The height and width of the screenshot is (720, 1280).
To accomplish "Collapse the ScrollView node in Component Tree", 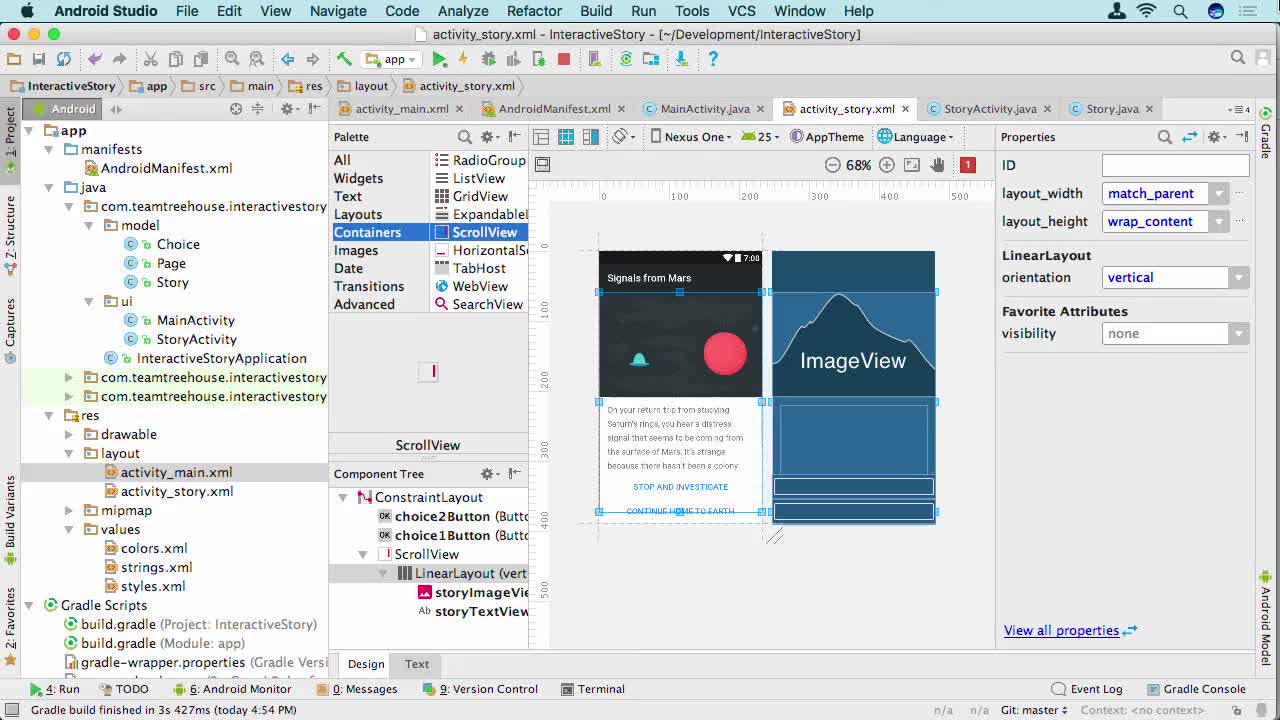I will [362, 555].
